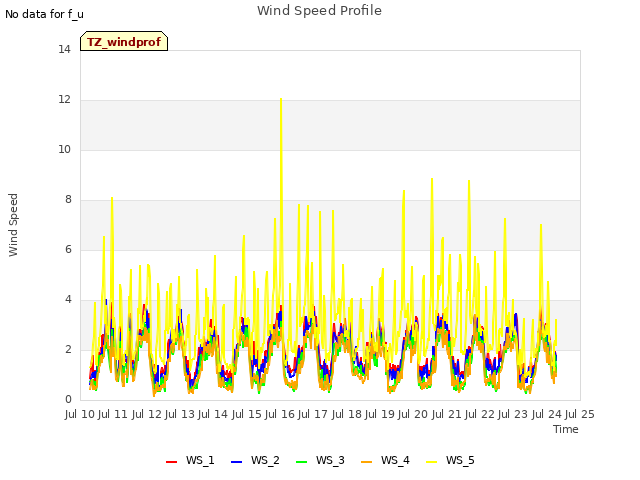The width and height of the screenshot is (640, 480).
Task: Click the Jul 13 x-axis tick label
Action: click(x=180, y=414)
